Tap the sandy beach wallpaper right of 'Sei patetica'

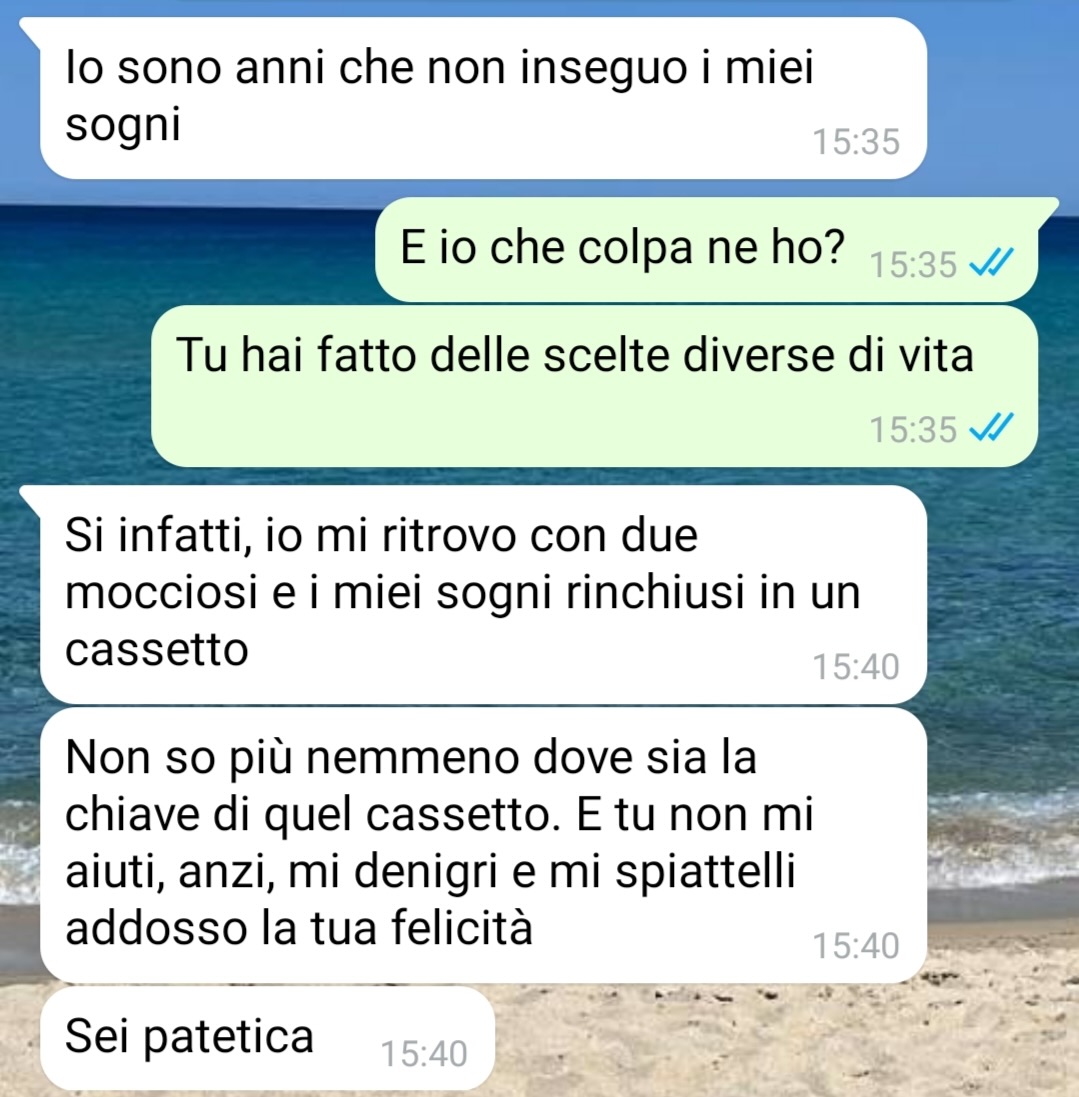tap(784, 1042)
